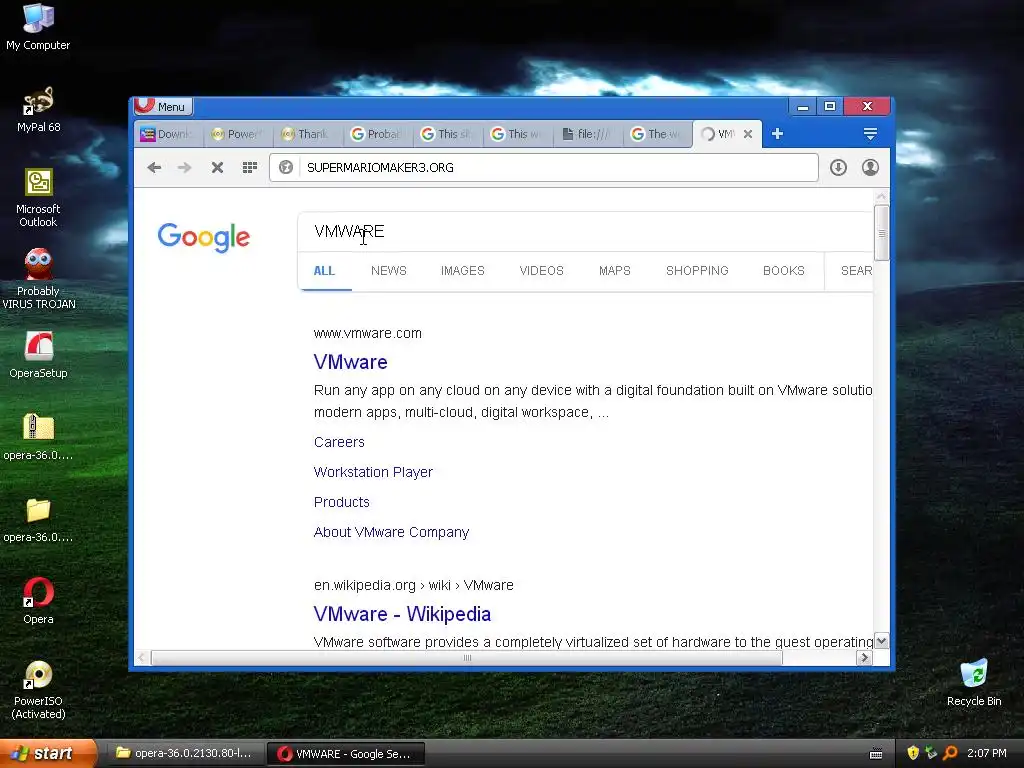Switch to the 'The w...' Google tab

coord(658,134)
